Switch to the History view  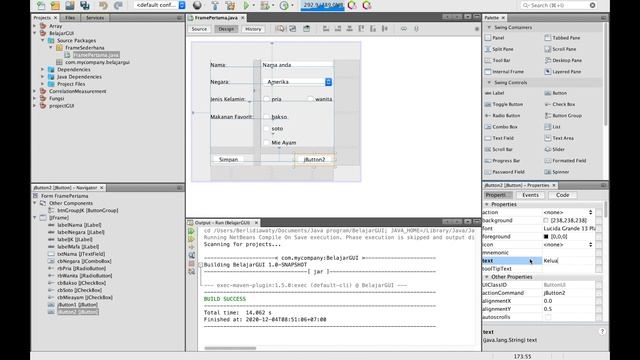(x=253, y=29)
